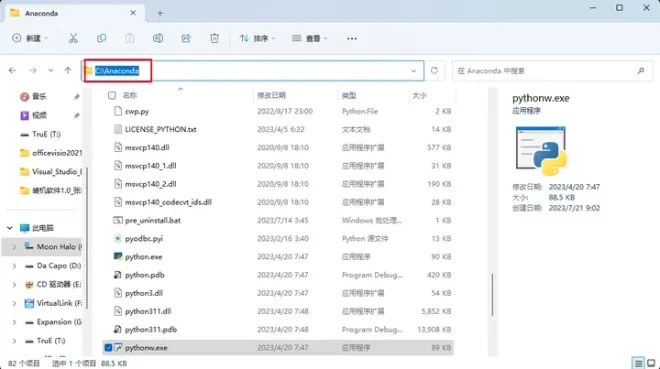Click the python.pdb file icon
660x369 pixels.
coord(118,275)
